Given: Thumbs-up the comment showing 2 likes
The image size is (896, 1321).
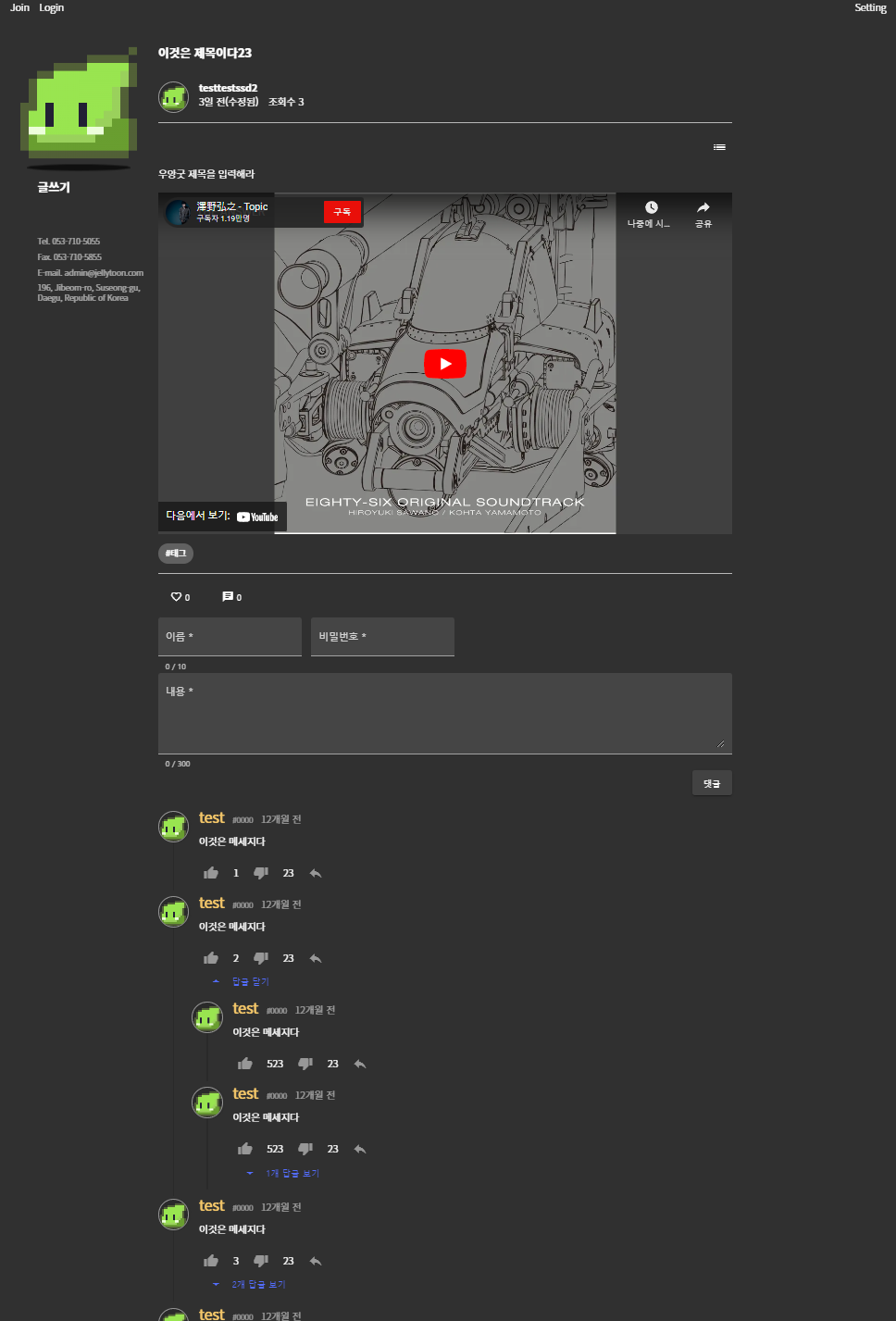Looking at the screenshot, I should click(211, 958).
